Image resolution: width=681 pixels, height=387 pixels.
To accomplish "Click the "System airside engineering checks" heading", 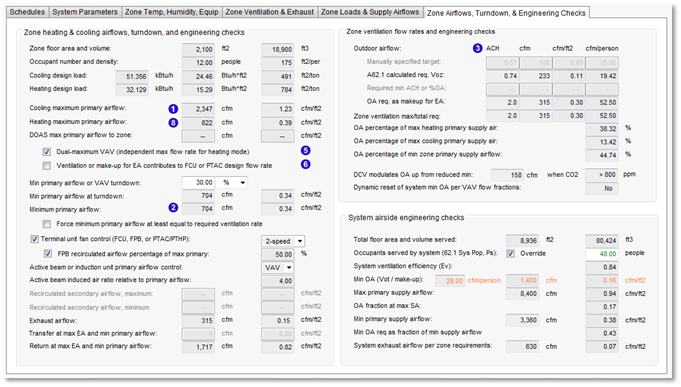I will click(x=406, y=218).
